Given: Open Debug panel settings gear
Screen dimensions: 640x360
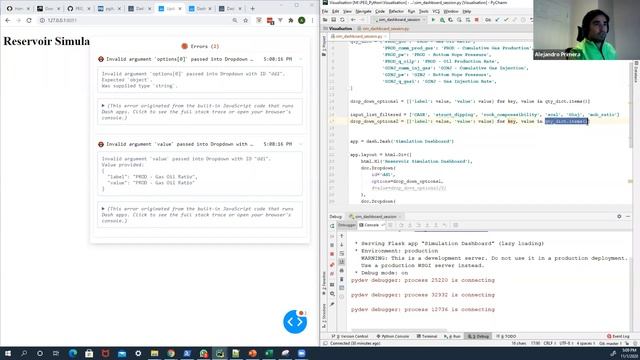Looking at the screenshot, I should 619,216.
